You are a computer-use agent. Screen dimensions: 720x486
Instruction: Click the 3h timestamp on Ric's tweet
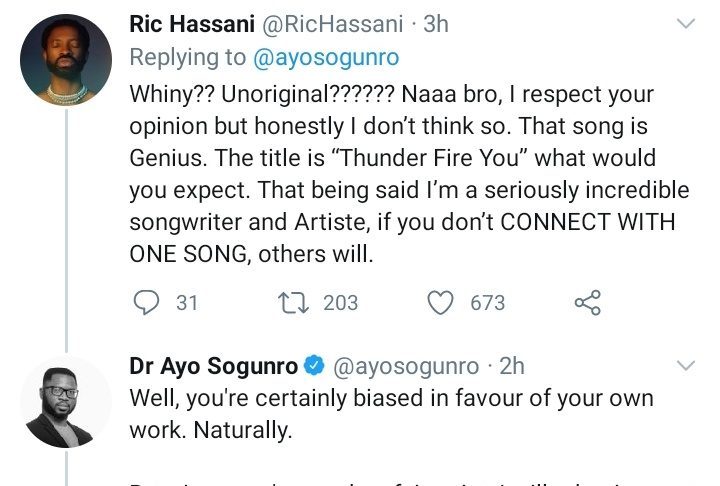(x=436, y=24)
